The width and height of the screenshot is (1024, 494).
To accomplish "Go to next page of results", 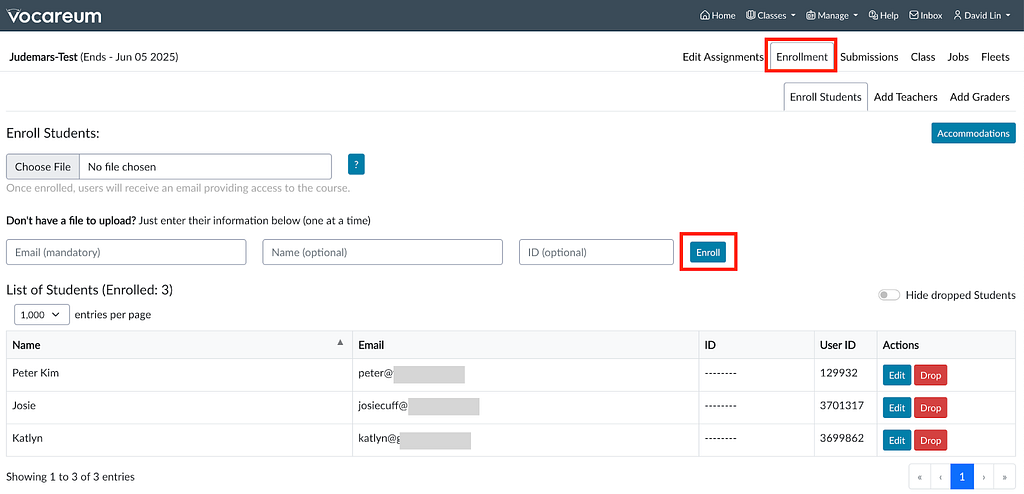I will pyautogui.click(x=984, y=477).
